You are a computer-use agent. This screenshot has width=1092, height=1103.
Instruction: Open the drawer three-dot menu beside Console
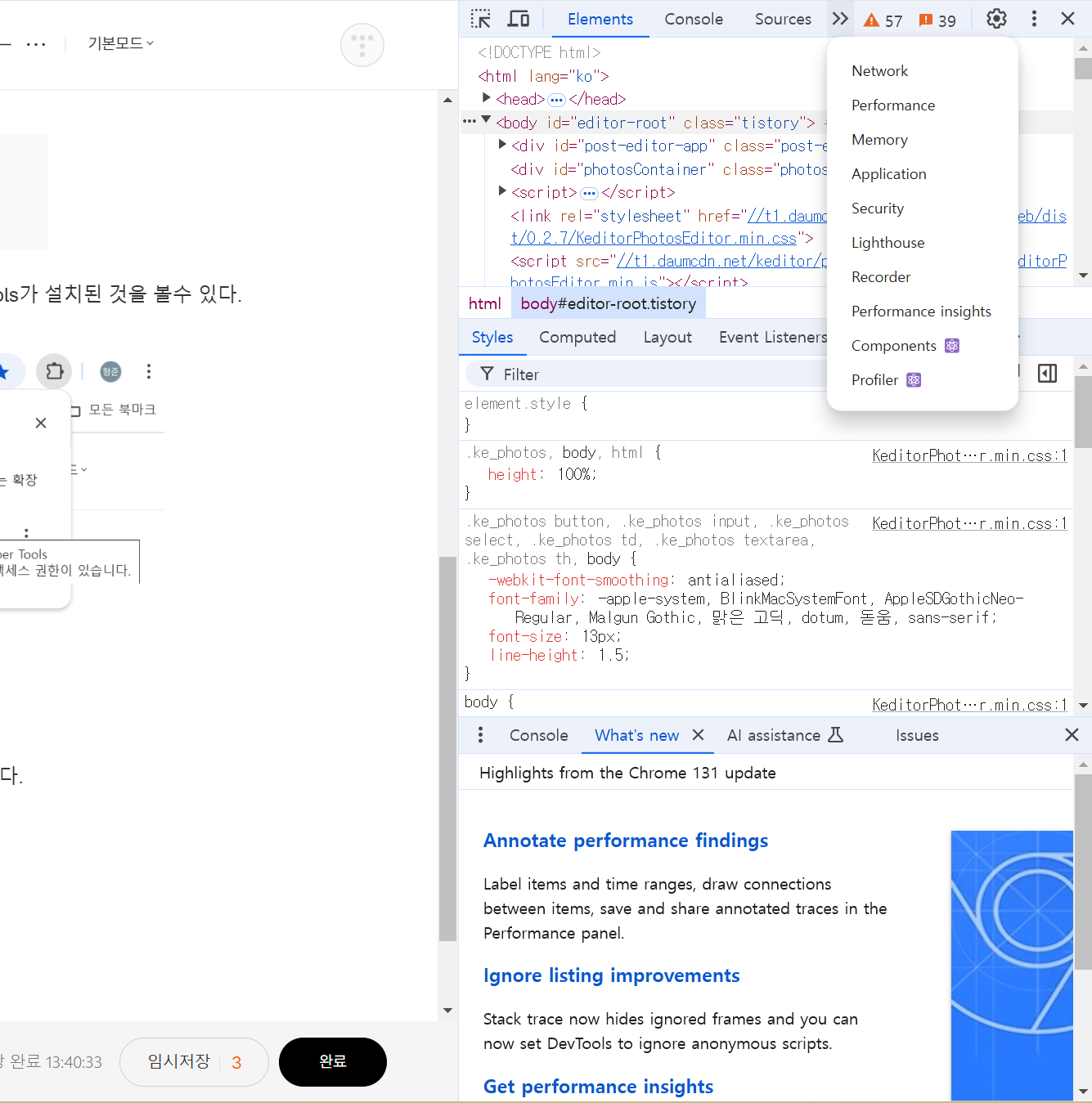pos(480,735)
